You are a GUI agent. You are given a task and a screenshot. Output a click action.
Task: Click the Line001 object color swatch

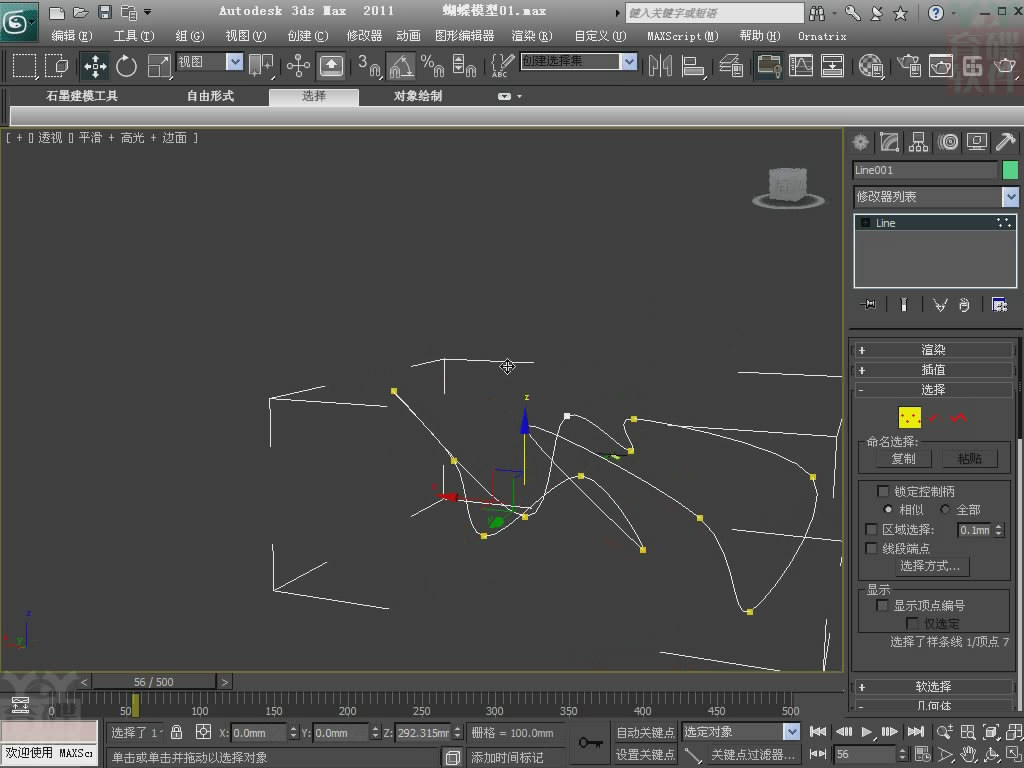1010,170
